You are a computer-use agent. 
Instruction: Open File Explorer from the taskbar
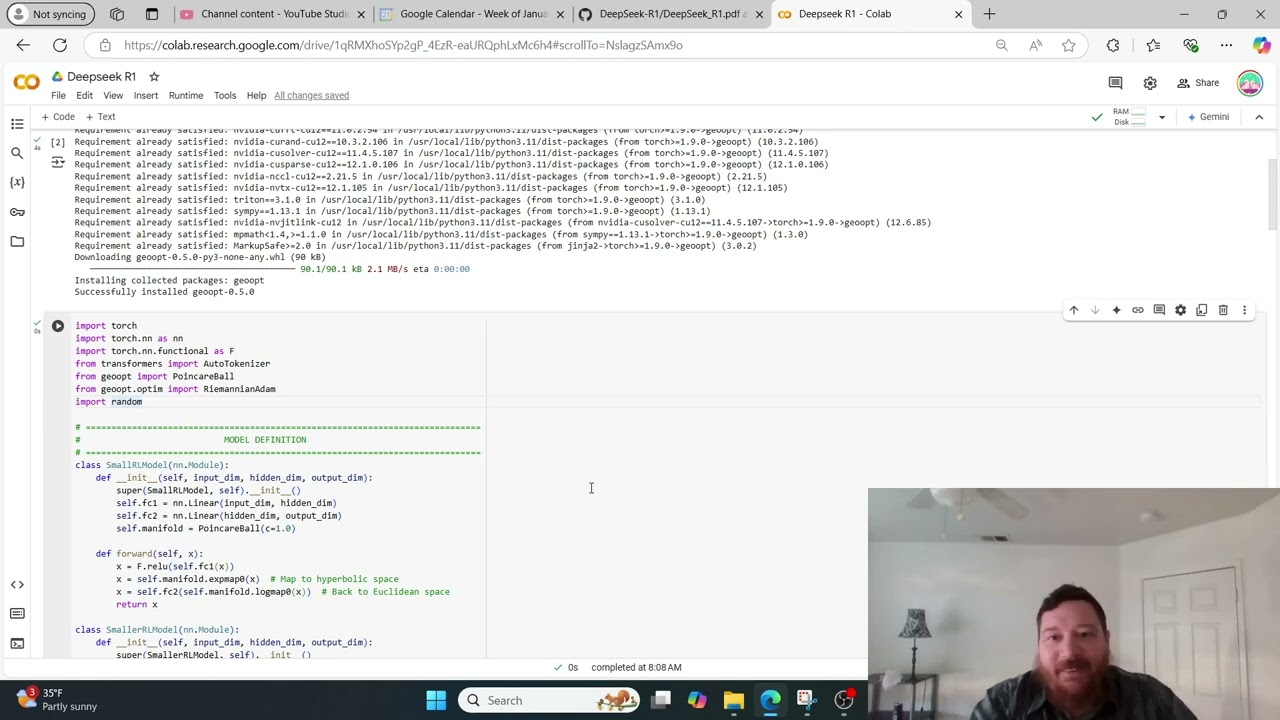pyautogui.click(x=733, y=700)
